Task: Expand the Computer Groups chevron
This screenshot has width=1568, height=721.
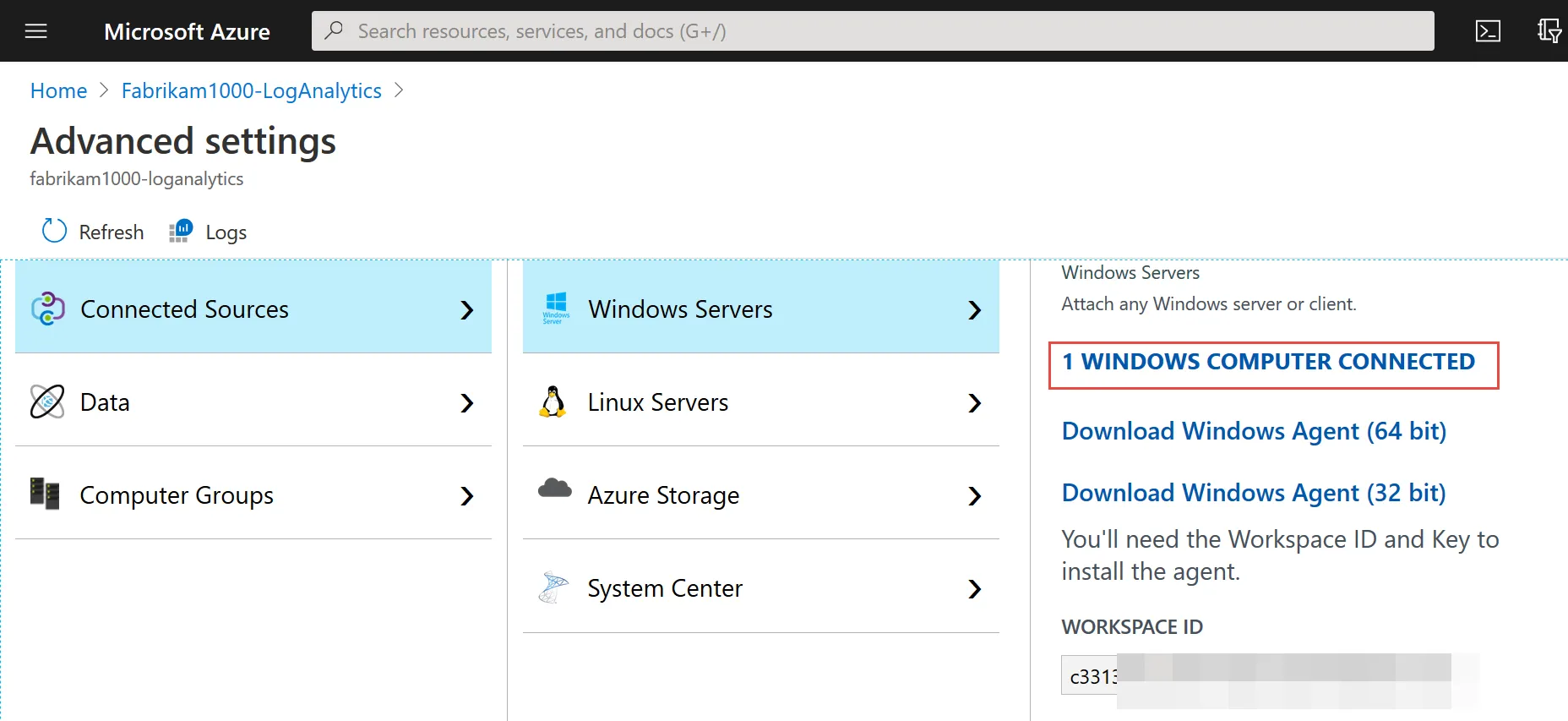Action: [466, 496]
